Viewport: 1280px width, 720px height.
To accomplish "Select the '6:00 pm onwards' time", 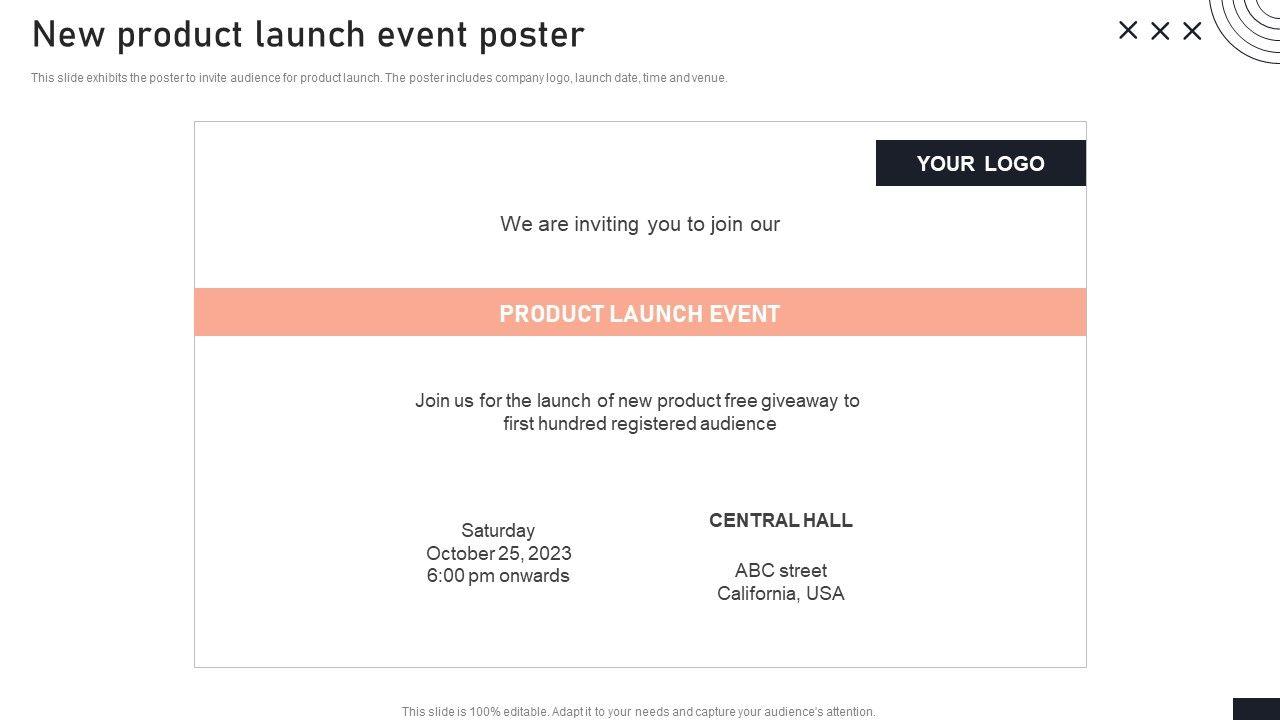I will [x=498, y=576].
